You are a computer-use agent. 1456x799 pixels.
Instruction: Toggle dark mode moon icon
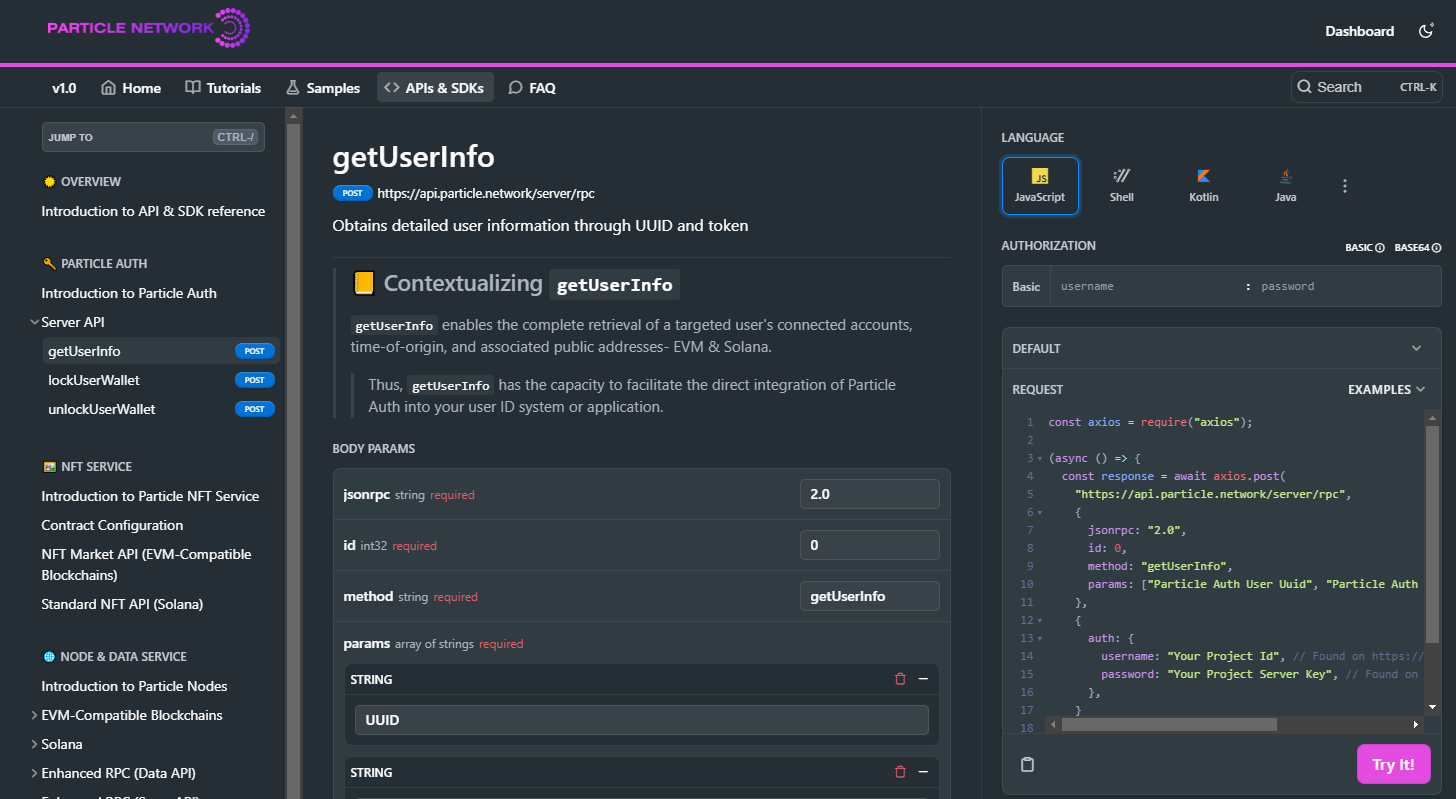1427,31
